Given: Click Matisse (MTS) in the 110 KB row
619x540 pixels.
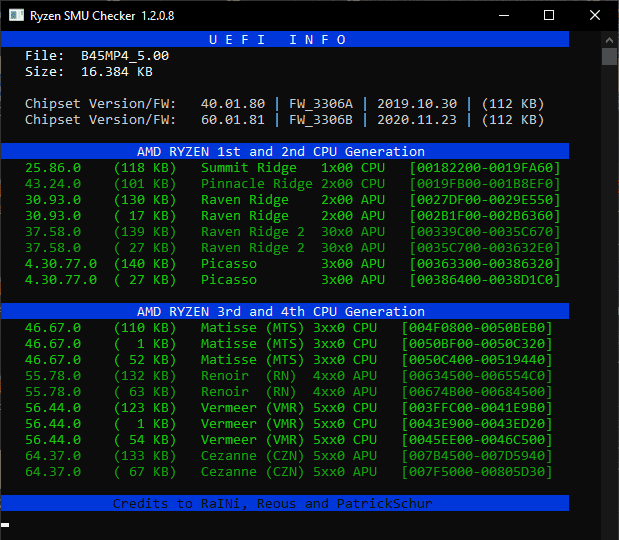Looking at the screenshot, I should (252, 328).
